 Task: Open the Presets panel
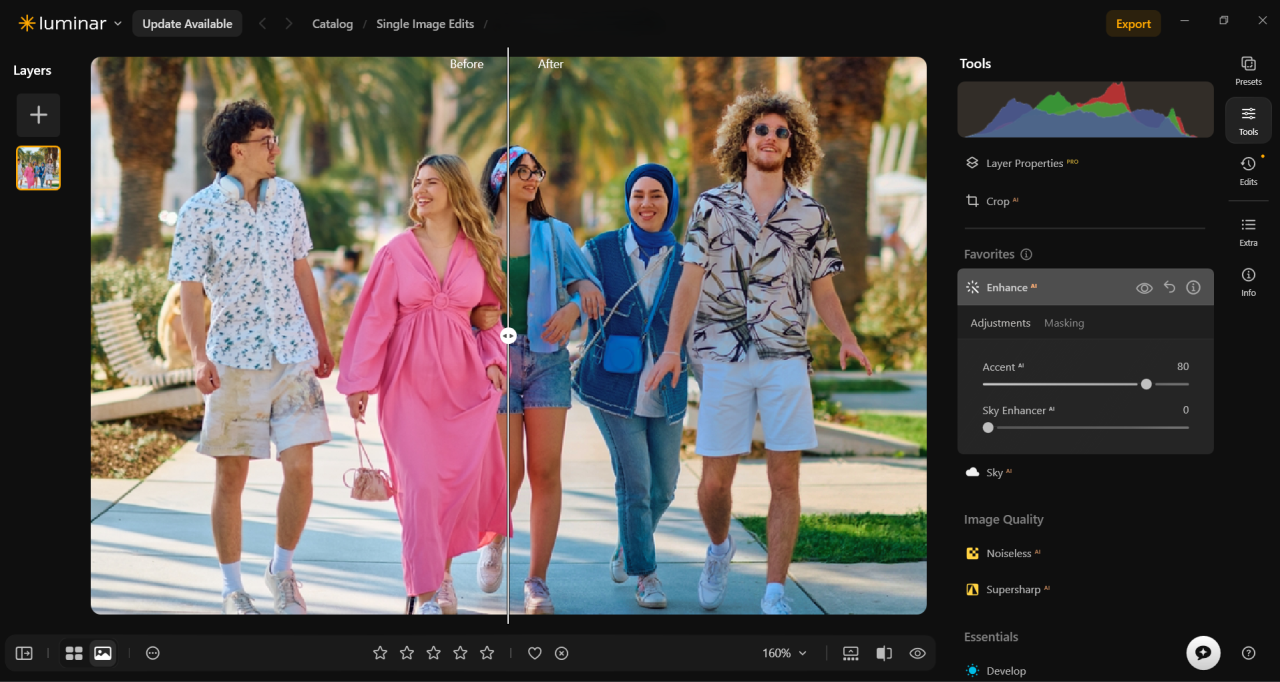1248,70
